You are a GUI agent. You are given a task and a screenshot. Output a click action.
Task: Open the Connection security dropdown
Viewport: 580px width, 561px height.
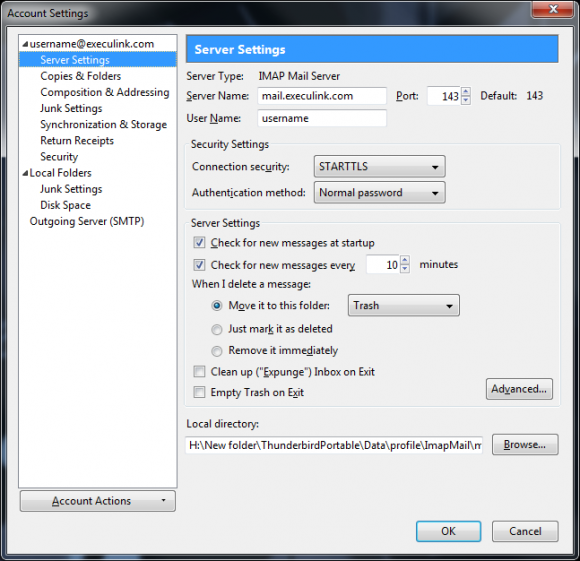380,166
